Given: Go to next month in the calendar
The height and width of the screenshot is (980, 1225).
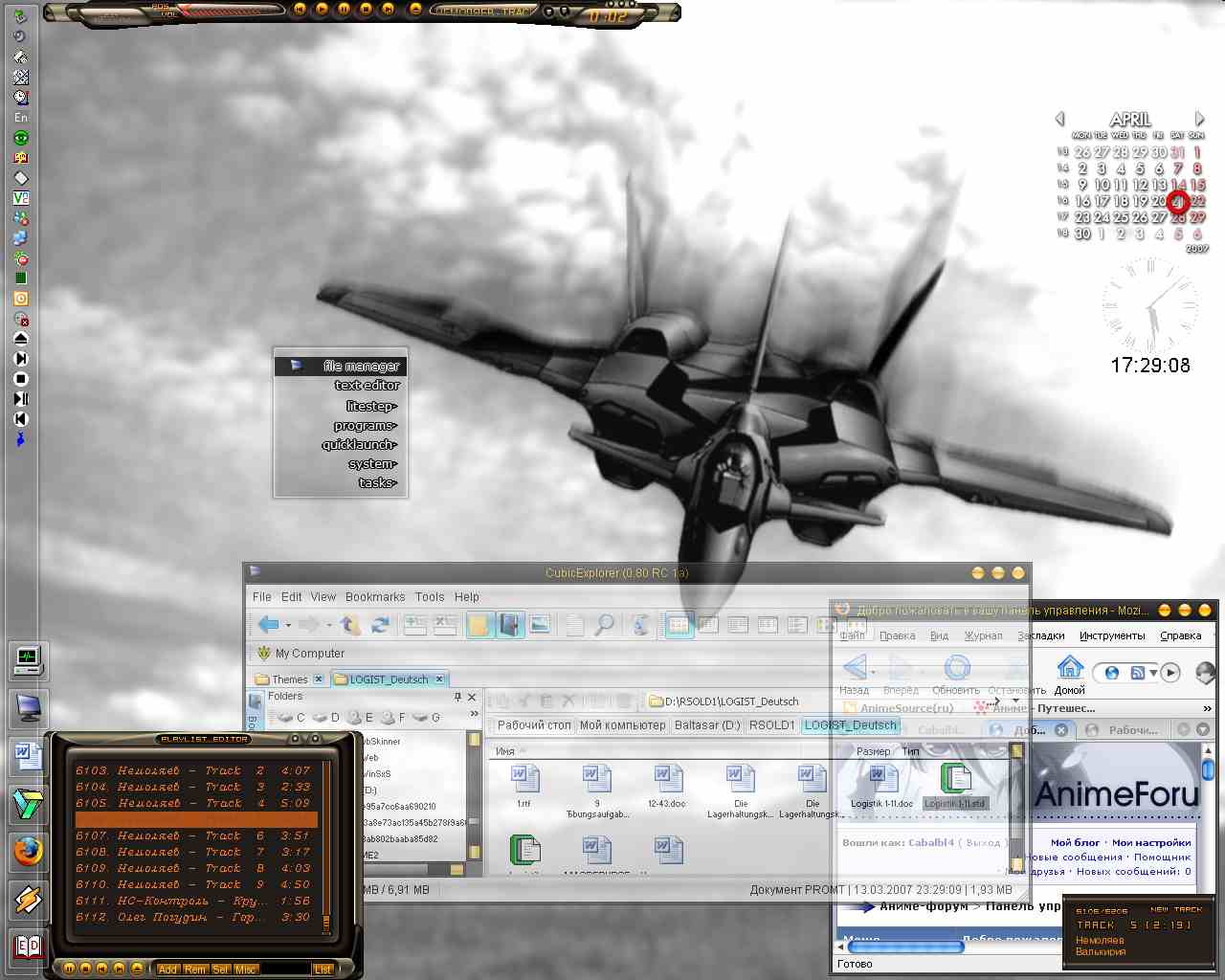Looking at the screenshot, I should coord(1200,119).
